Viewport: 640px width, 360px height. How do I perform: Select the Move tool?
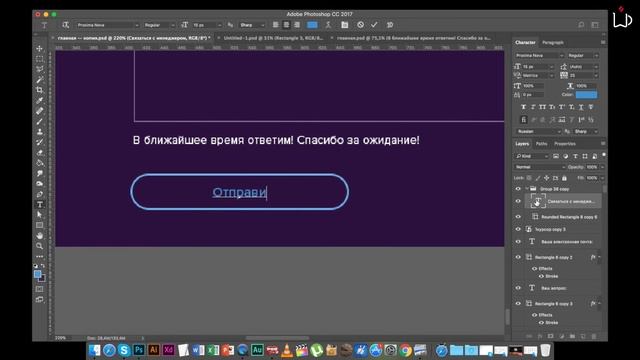40,49
